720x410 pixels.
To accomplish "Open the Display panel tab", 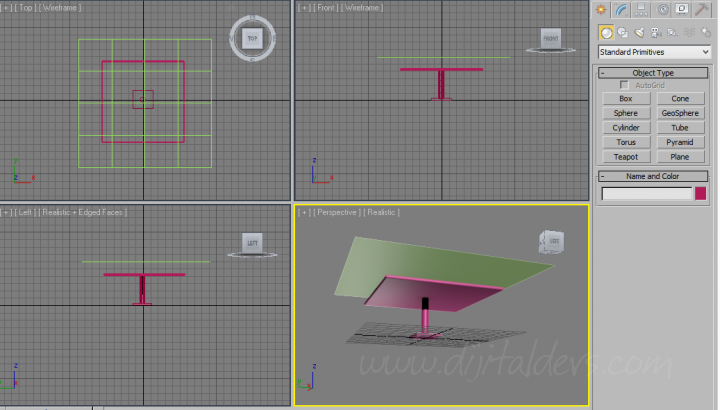I will pyautogui.click(x=682, y=10).
